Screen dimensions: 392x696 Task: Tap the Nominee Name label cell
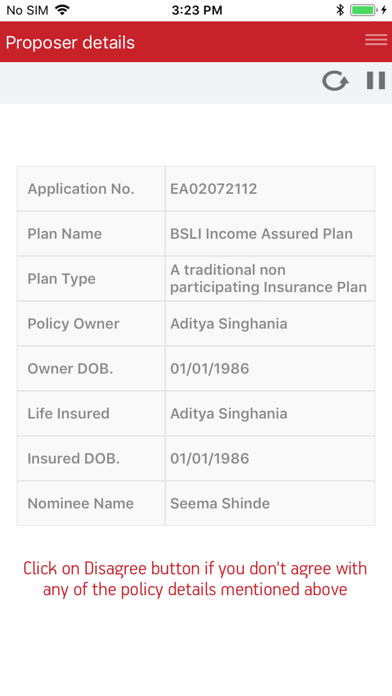[x=91, y=503]
